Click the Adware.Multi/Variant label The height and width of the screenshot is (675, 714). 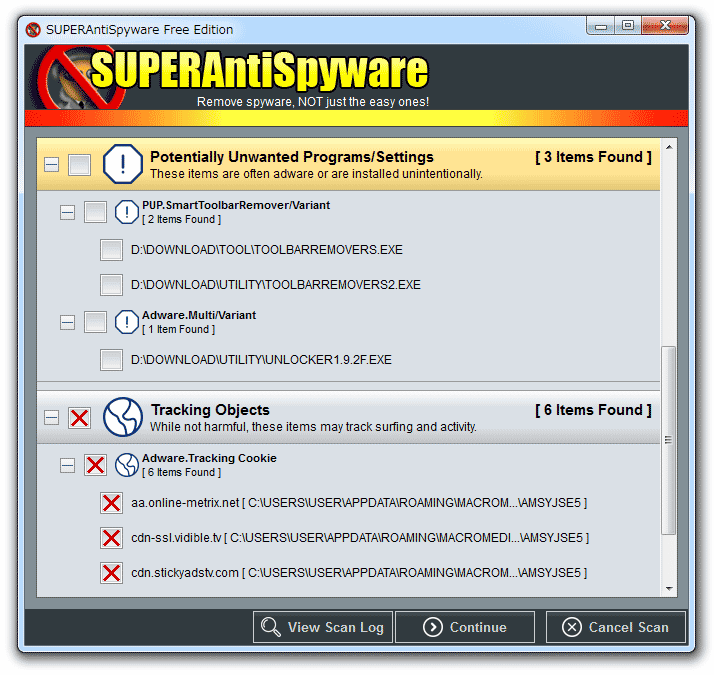point(199,315)
